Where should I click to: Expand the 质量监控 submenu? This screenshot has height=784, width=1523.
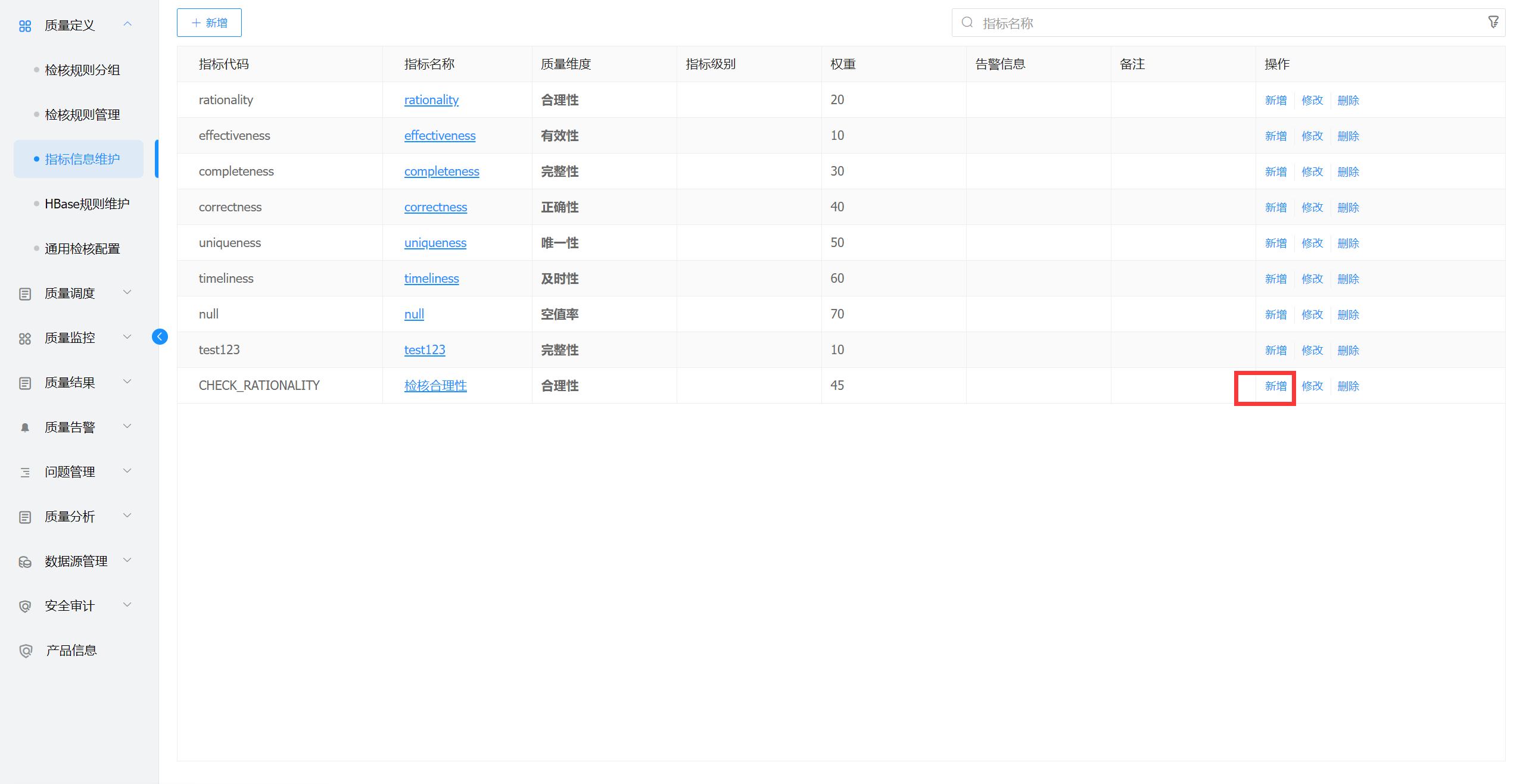point(127,337)
